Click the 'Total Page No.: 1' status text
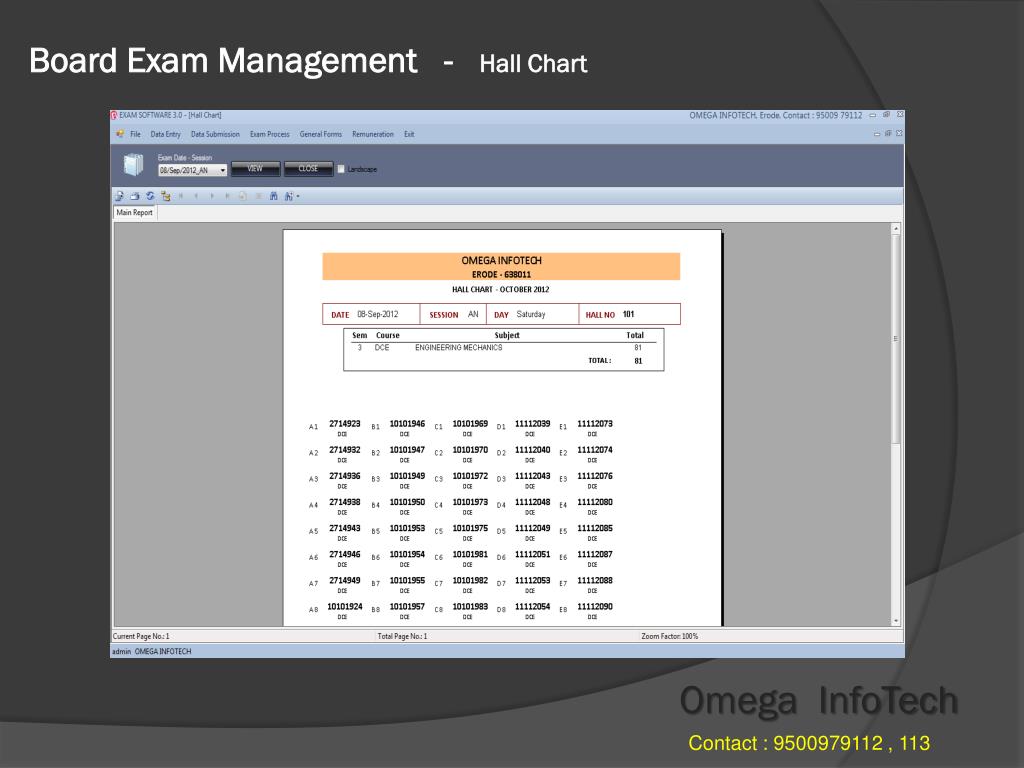Viewport: 1024px width, 768px height. point(402,636)
